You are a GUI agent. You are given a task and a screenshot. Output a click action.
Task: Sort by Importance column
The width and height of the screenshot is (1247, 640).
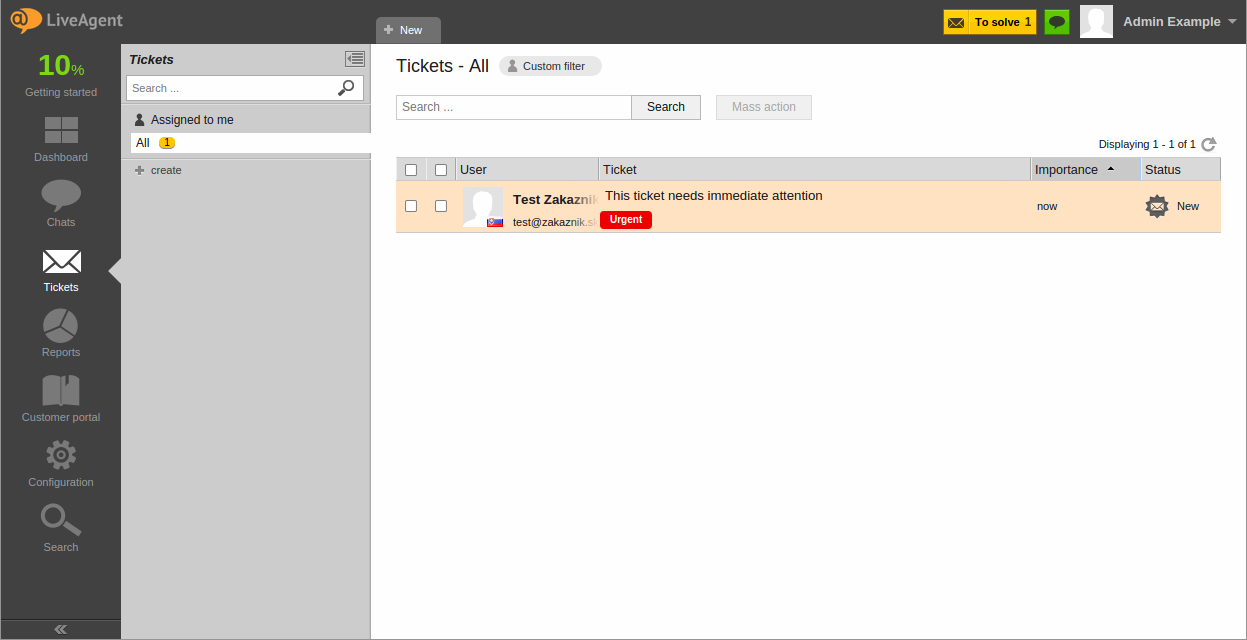(x=1086, y=170)
